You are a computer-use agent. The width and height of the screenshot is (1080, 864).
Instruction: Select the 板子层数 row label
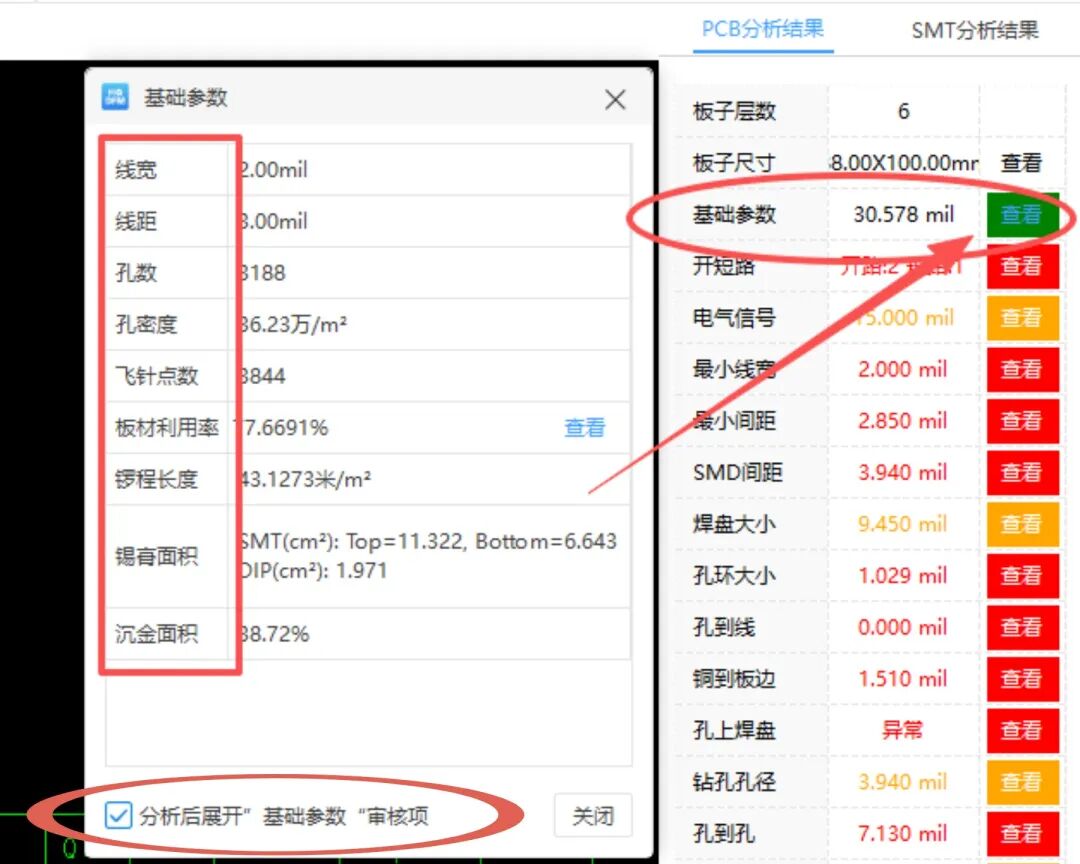click(x=734, y=112)
